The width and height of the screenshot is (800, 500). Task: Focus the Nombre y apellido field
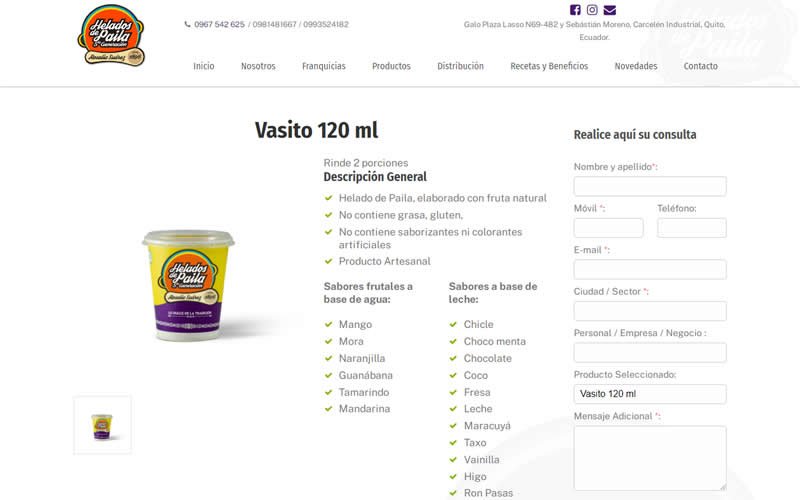tap(650, 186)
